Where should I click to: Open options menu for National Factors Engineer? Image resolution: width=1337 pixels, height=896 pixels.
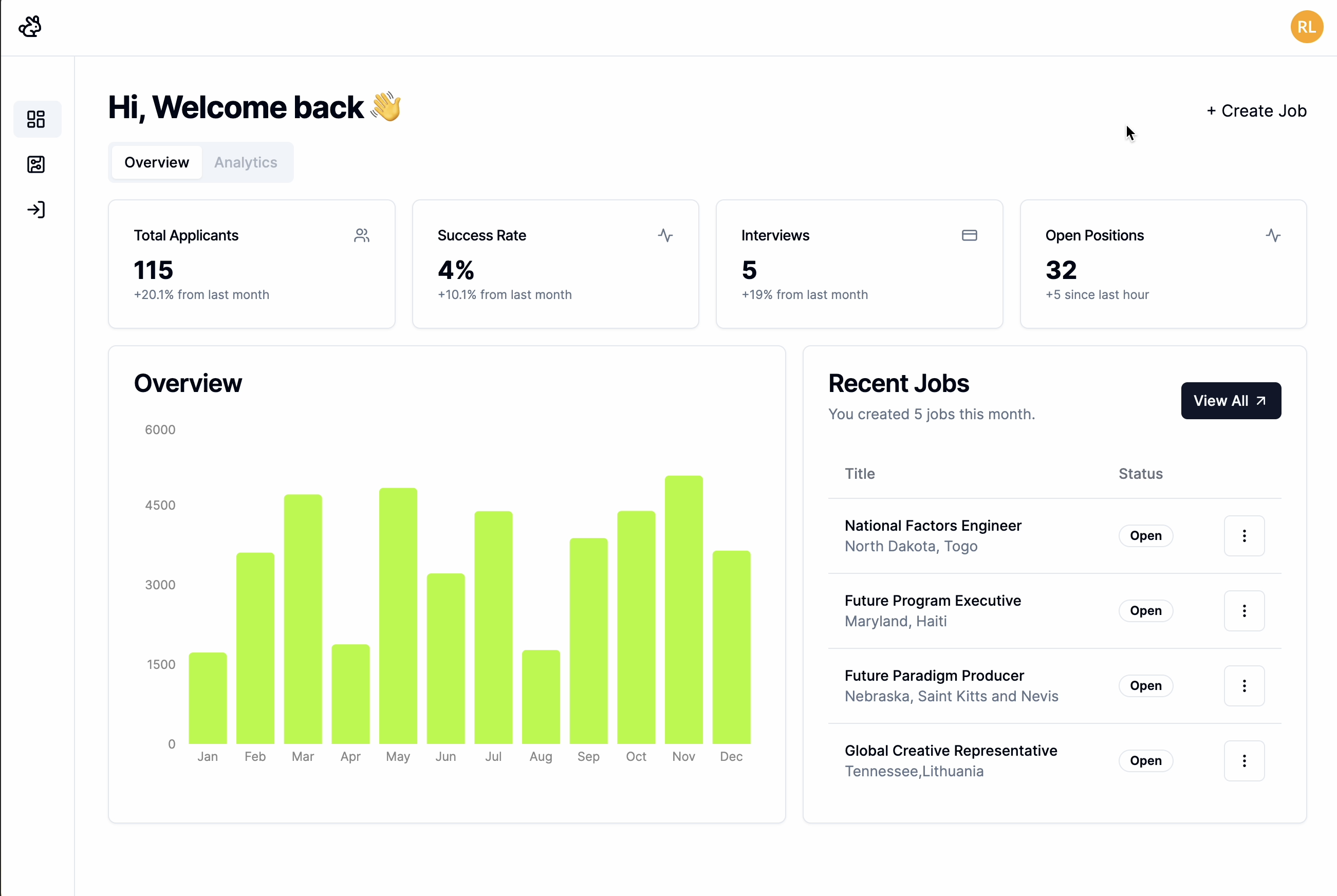[1244, 536]
